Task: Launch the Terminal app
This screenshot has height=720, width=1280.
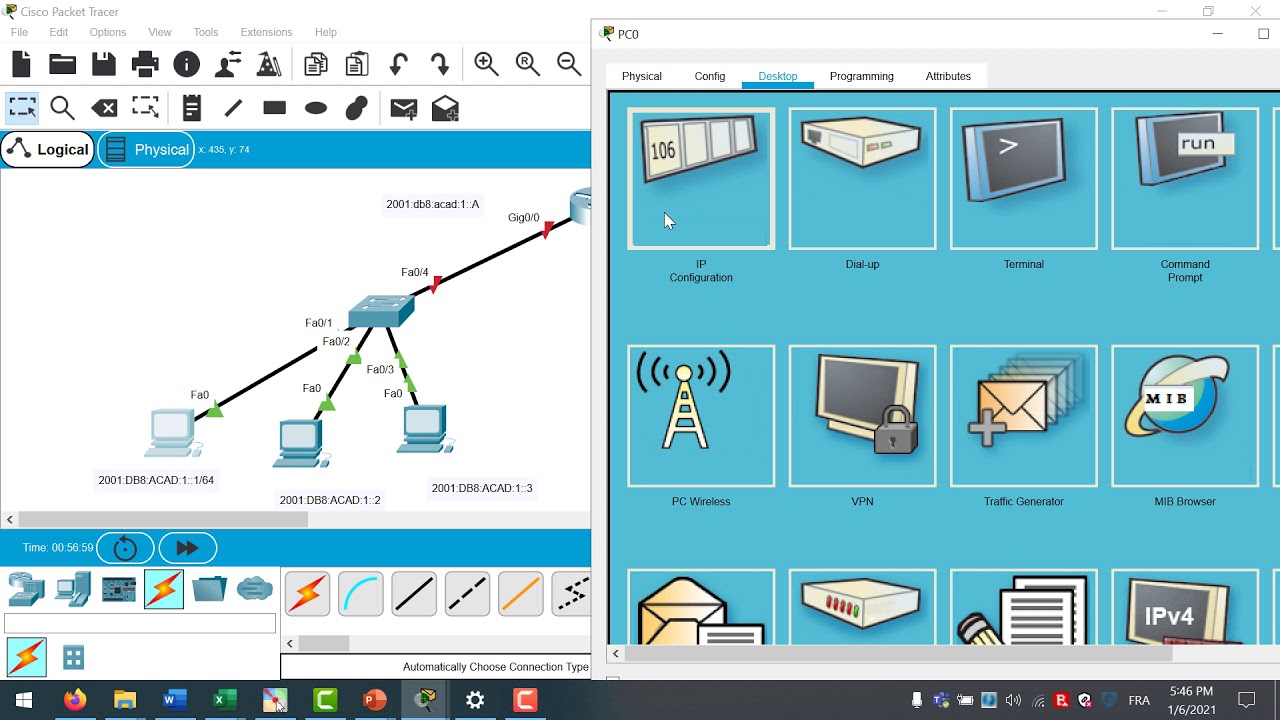Action: pos(1023,178)
